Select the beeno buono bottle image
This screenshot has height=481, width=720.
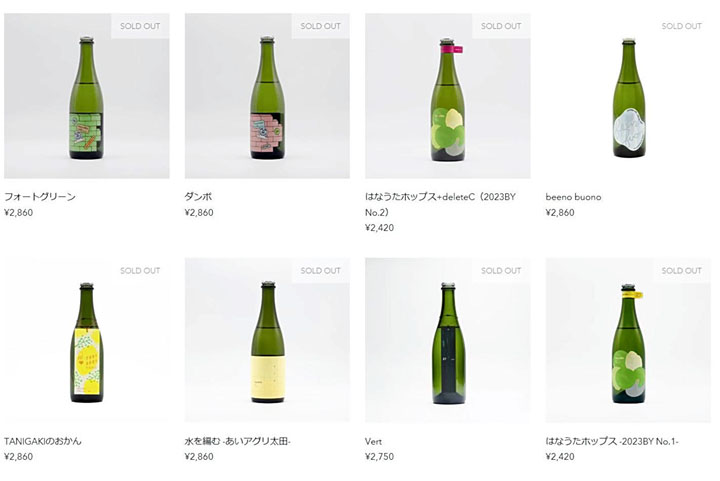pyautogui.click(x=628, y=95)
